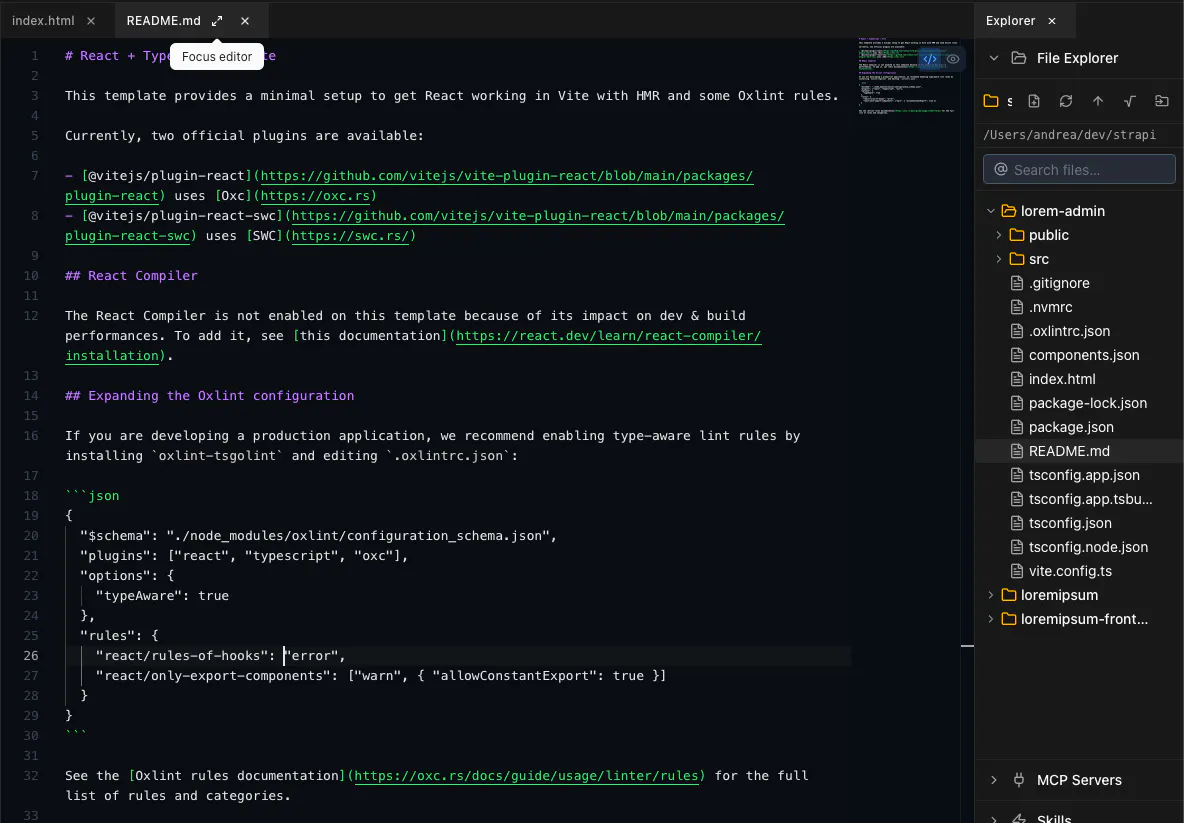Select the README.md editor tab

pyautogui.click(x=164, y=21)
